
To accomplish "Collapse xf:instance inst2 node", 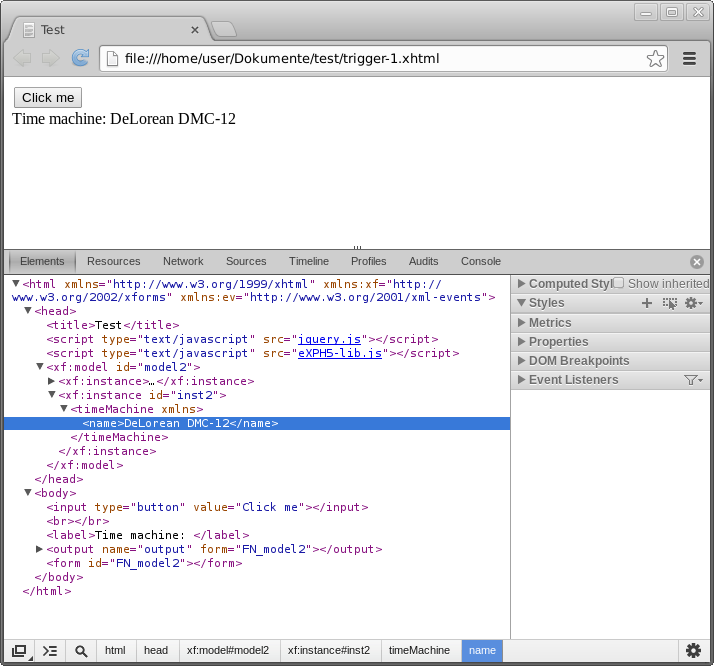I will pyautogui.click(x=51, y=395).
